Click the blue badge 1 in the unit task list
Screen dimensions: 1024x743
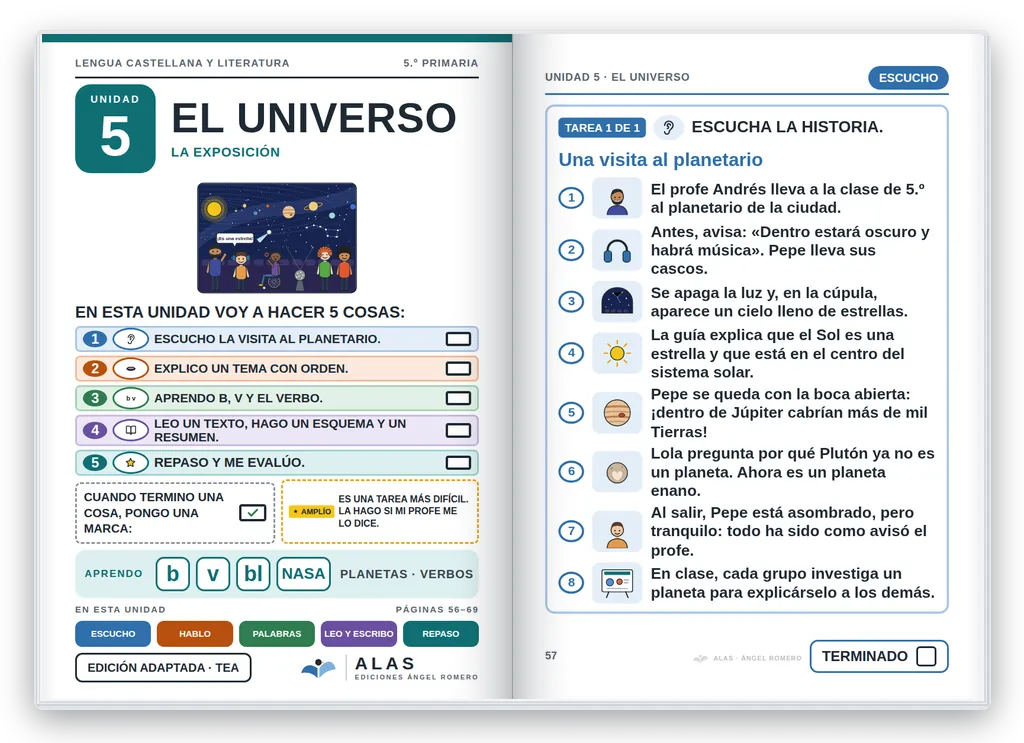coord(95,339)
